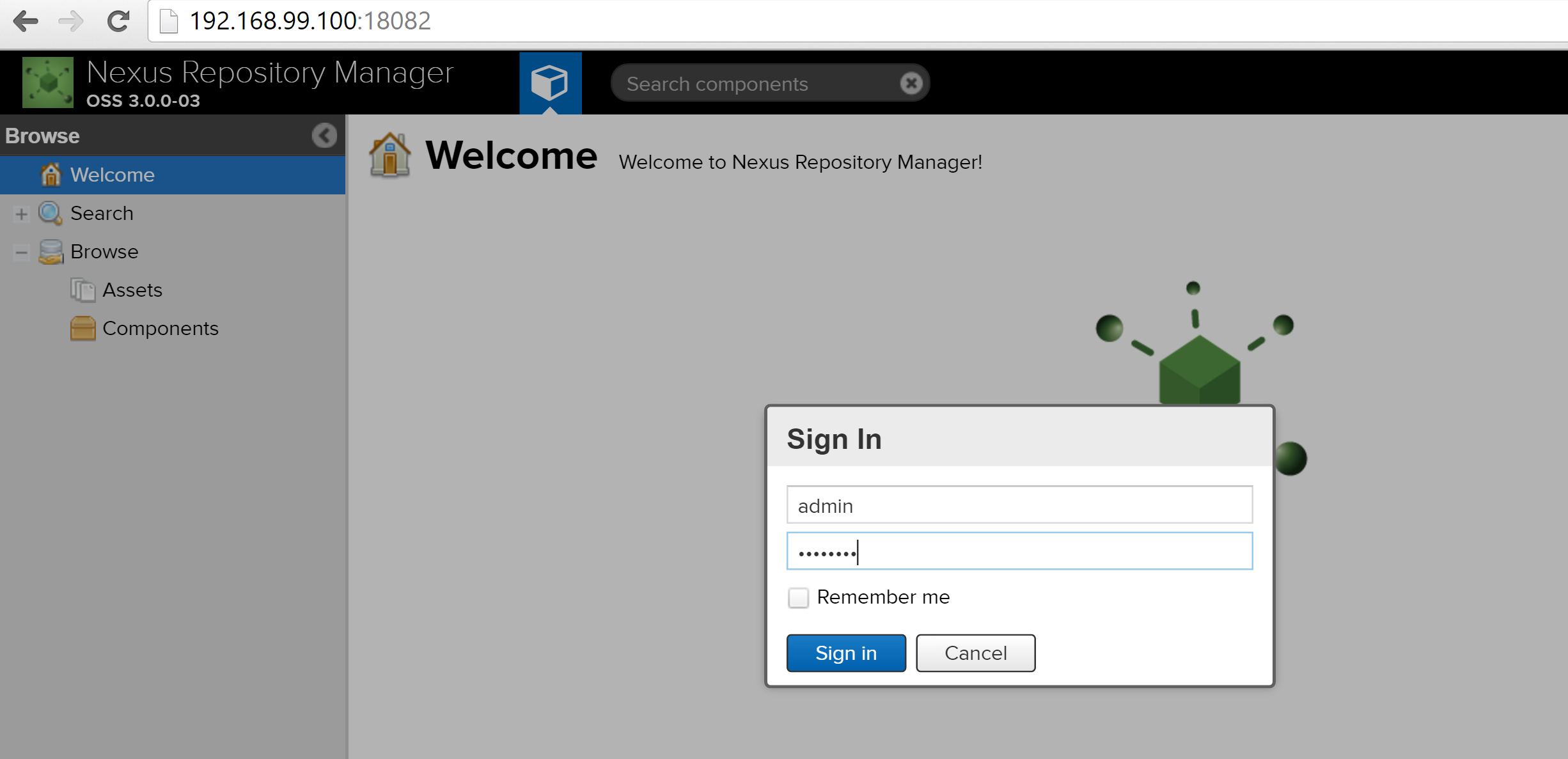This screenshot has width=1568, height=759.
Task: Clear the Search components field
Action: coord(911,83)
